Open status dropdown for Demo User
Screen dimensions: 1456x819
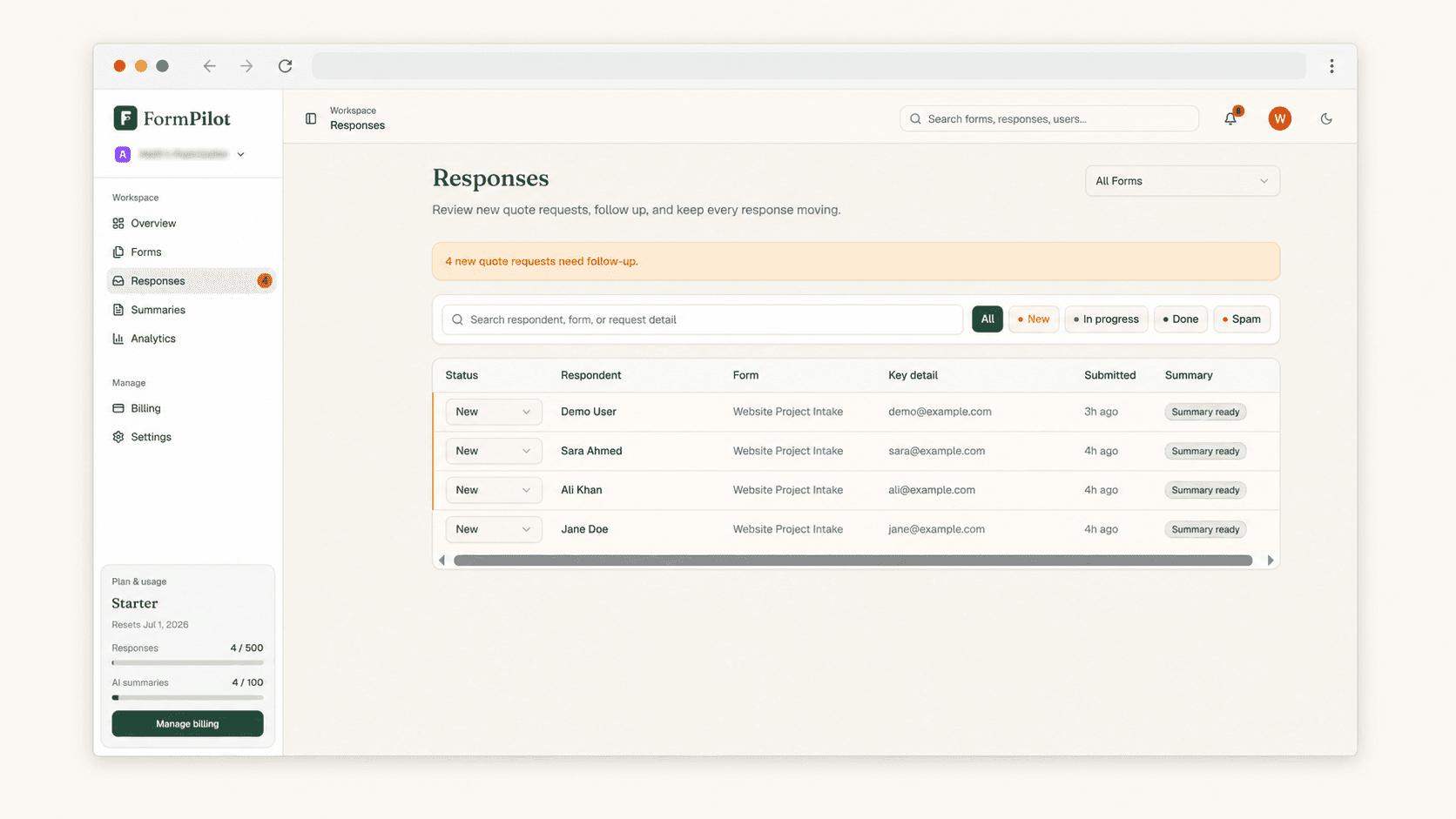pos(493,412)
